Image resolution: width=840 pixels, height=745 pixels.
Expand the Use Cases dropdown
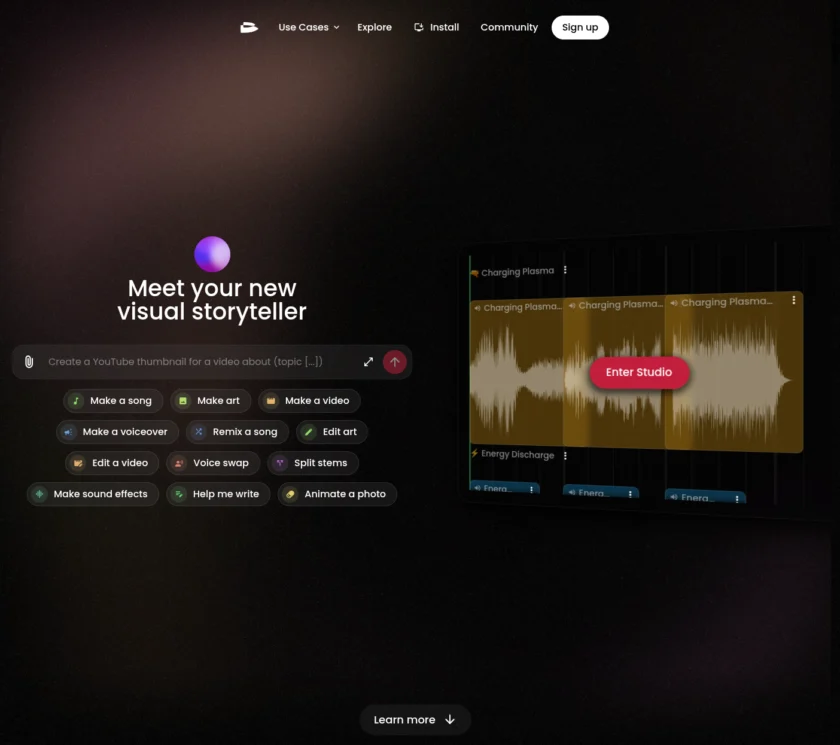(x=309, y=27)
